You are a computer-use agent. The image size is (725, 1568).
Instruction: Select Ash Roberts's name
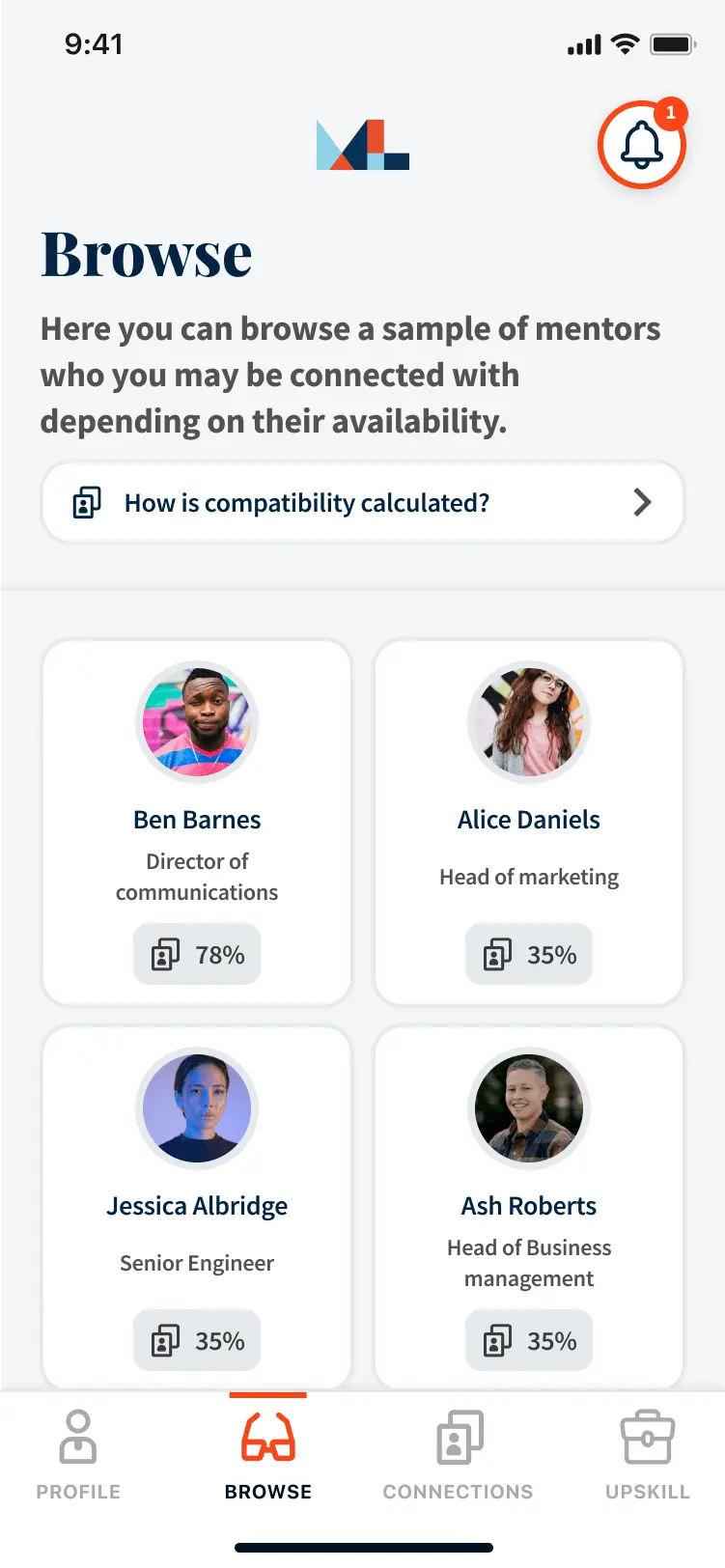(529, 1206)
